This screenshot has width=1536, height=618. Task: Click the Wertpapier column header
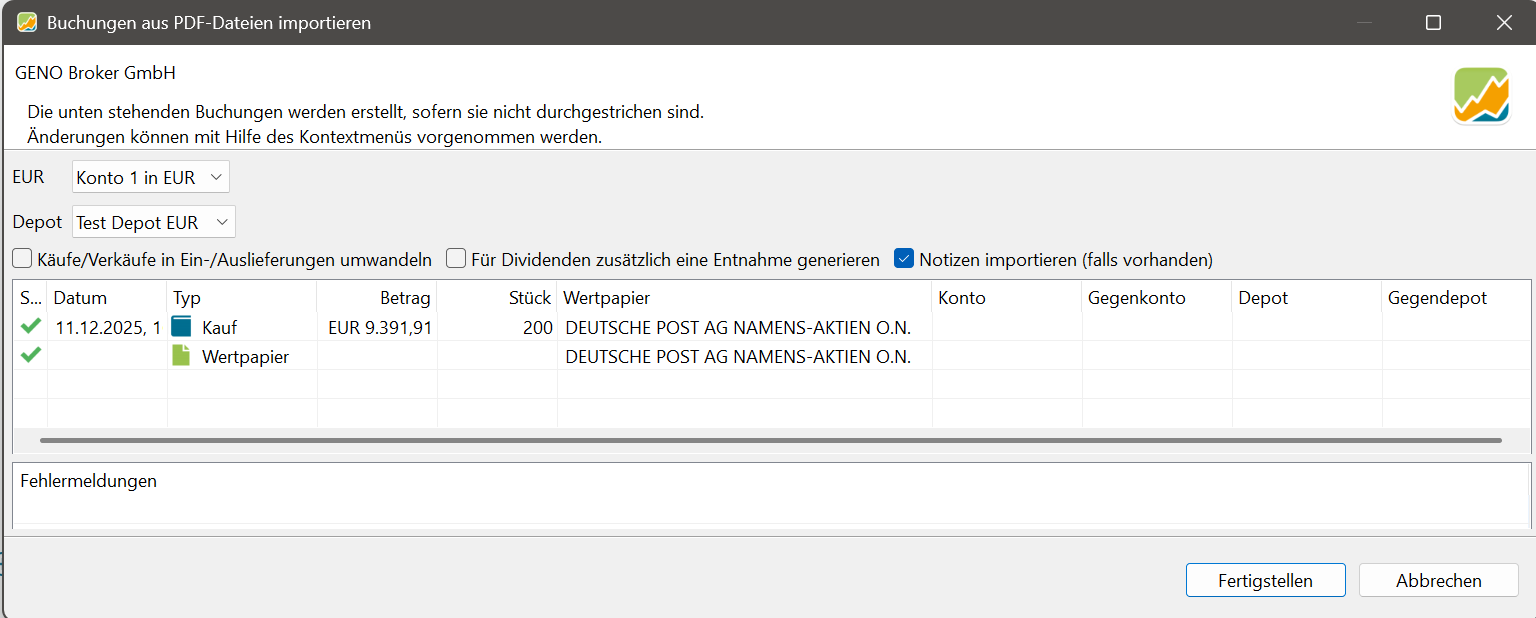(745, 298)
